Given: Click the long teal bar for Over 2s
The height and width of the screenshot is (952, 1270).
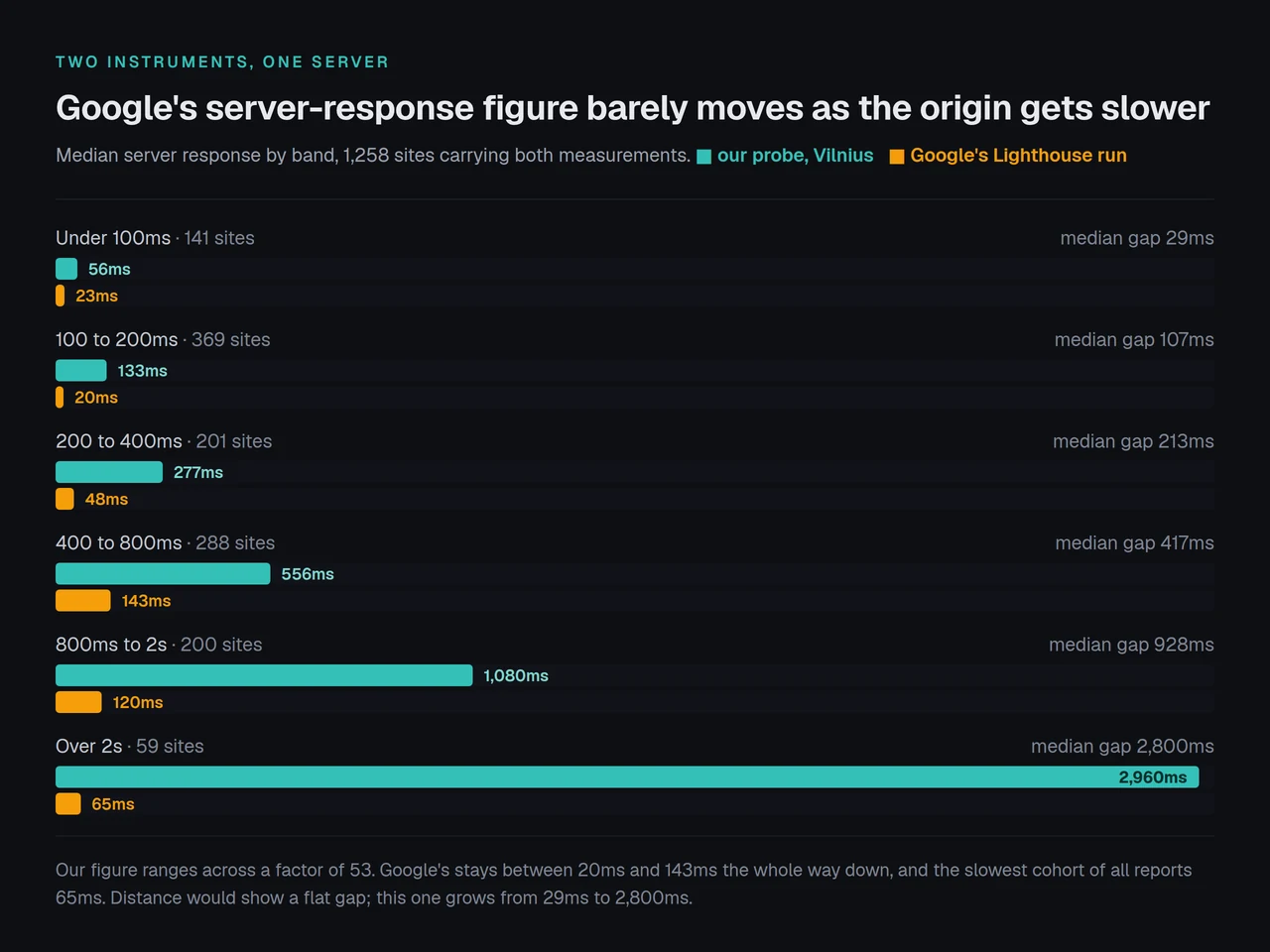Looking at the screenshot, I should (627, 776).
